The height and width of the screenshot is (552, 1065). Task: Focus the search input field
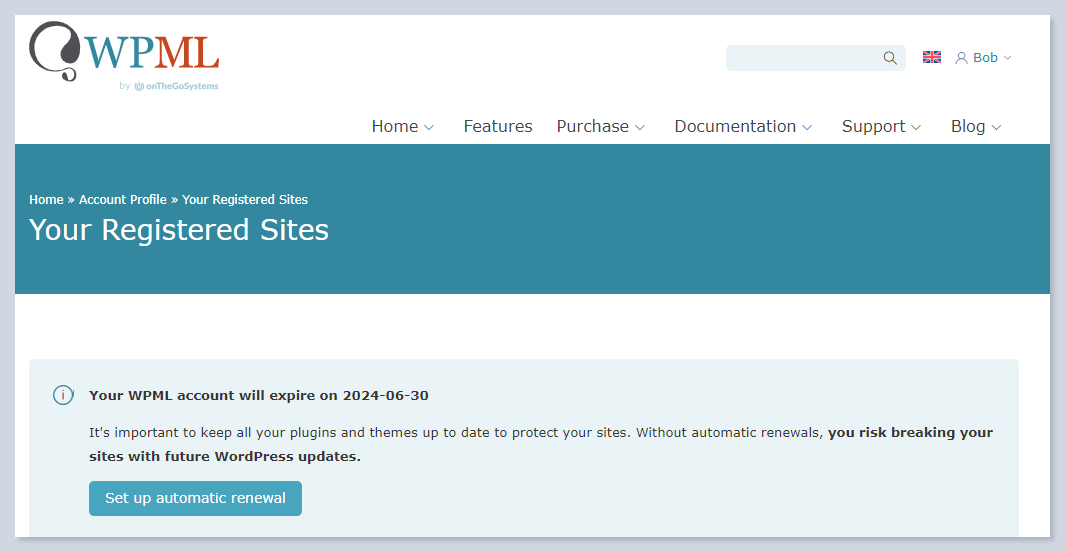(802, 58)
